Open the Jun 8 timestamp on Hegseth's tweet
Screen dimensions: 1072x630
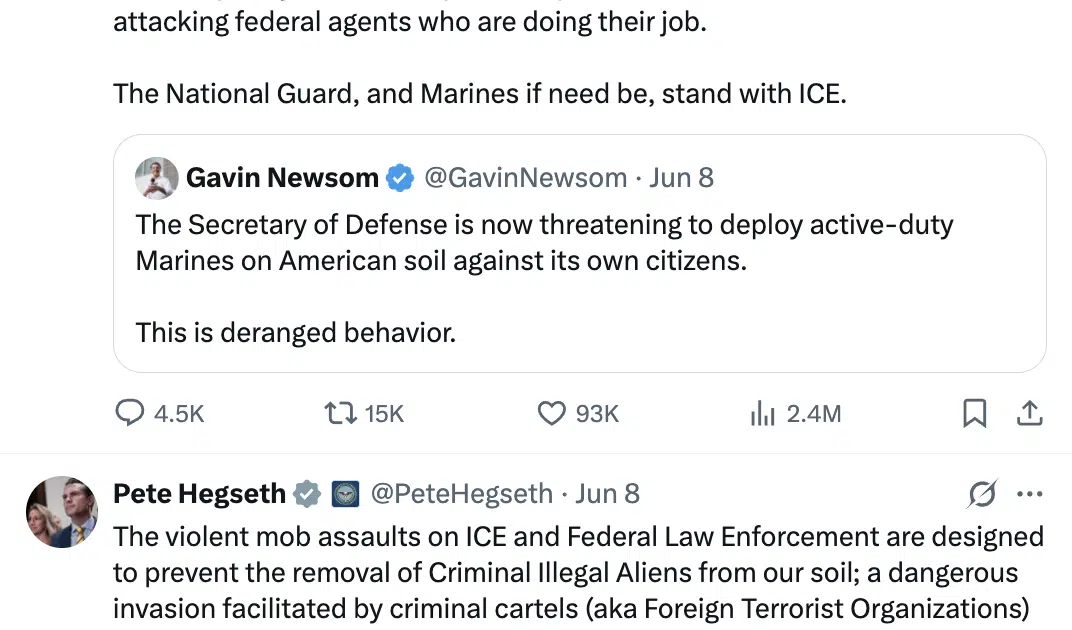(607, 493)
